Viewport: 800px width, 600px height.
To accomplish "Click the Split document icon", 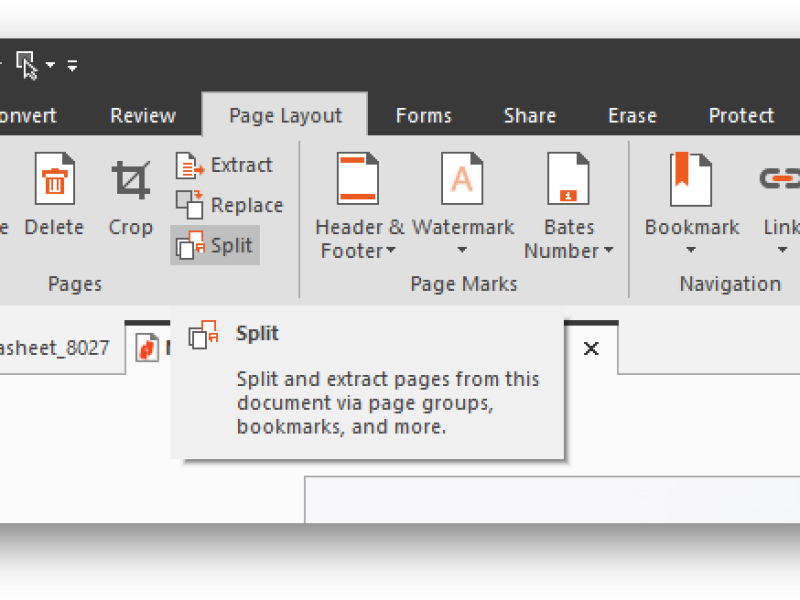I will coord(190,245).
